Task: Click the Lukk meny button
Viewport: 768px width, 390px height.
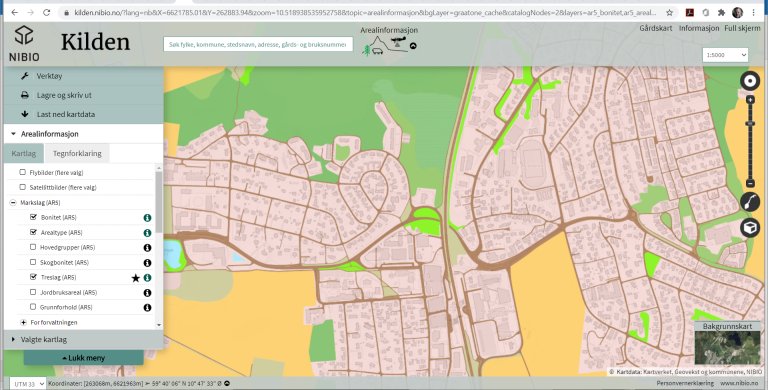Action: coord(84,358)
